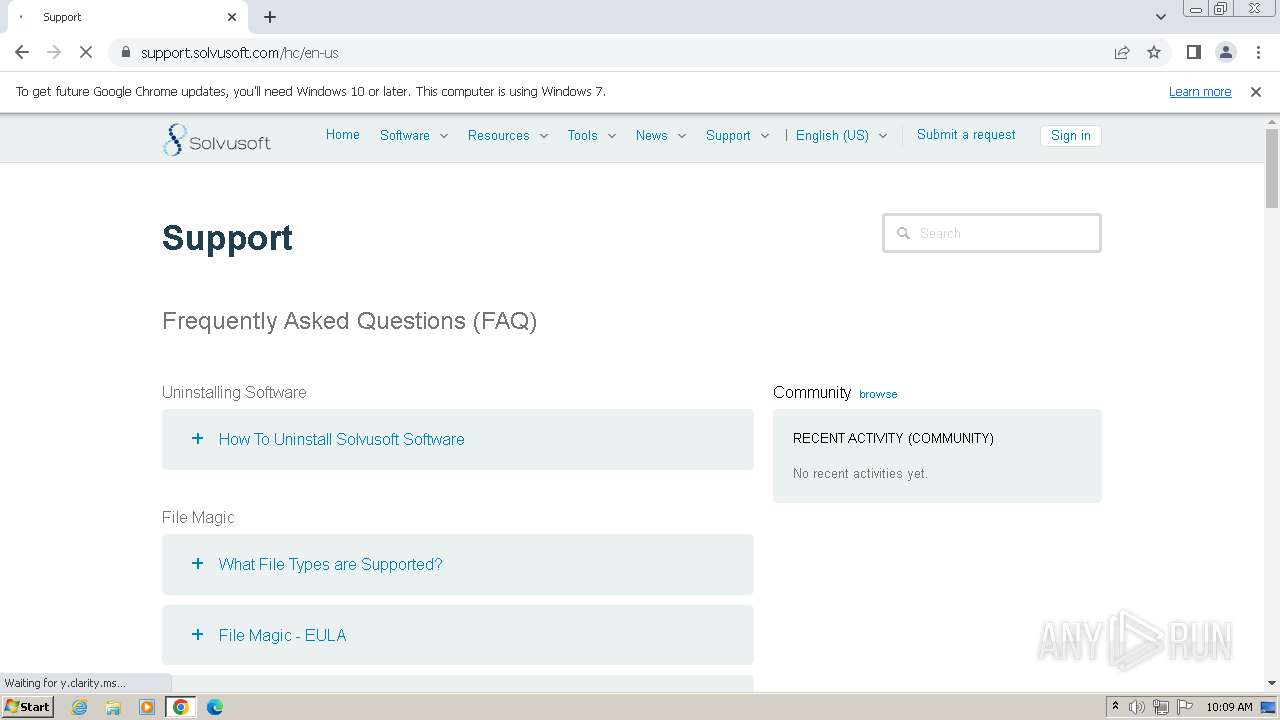Screen dimensions: 1280x720
Task: Stop loading the page with the X button
Action: click(x=86, y=52)
